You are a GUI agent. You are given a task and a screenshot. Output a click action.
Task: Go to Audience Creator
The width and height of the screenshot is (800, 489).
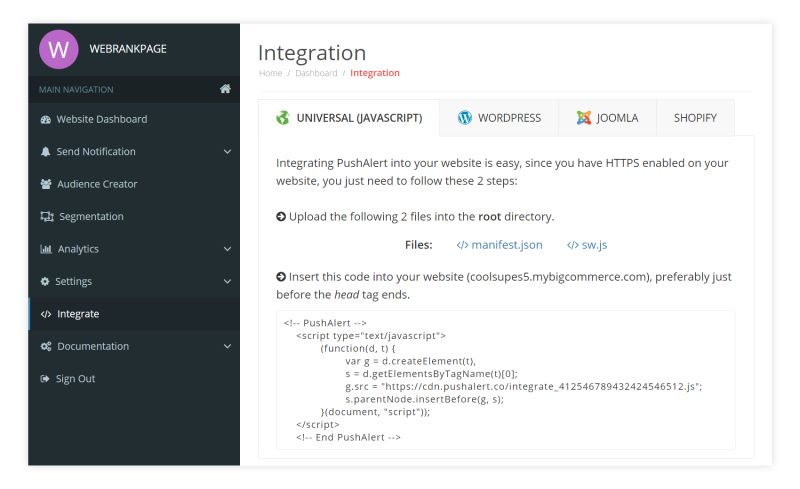point(134,184)
